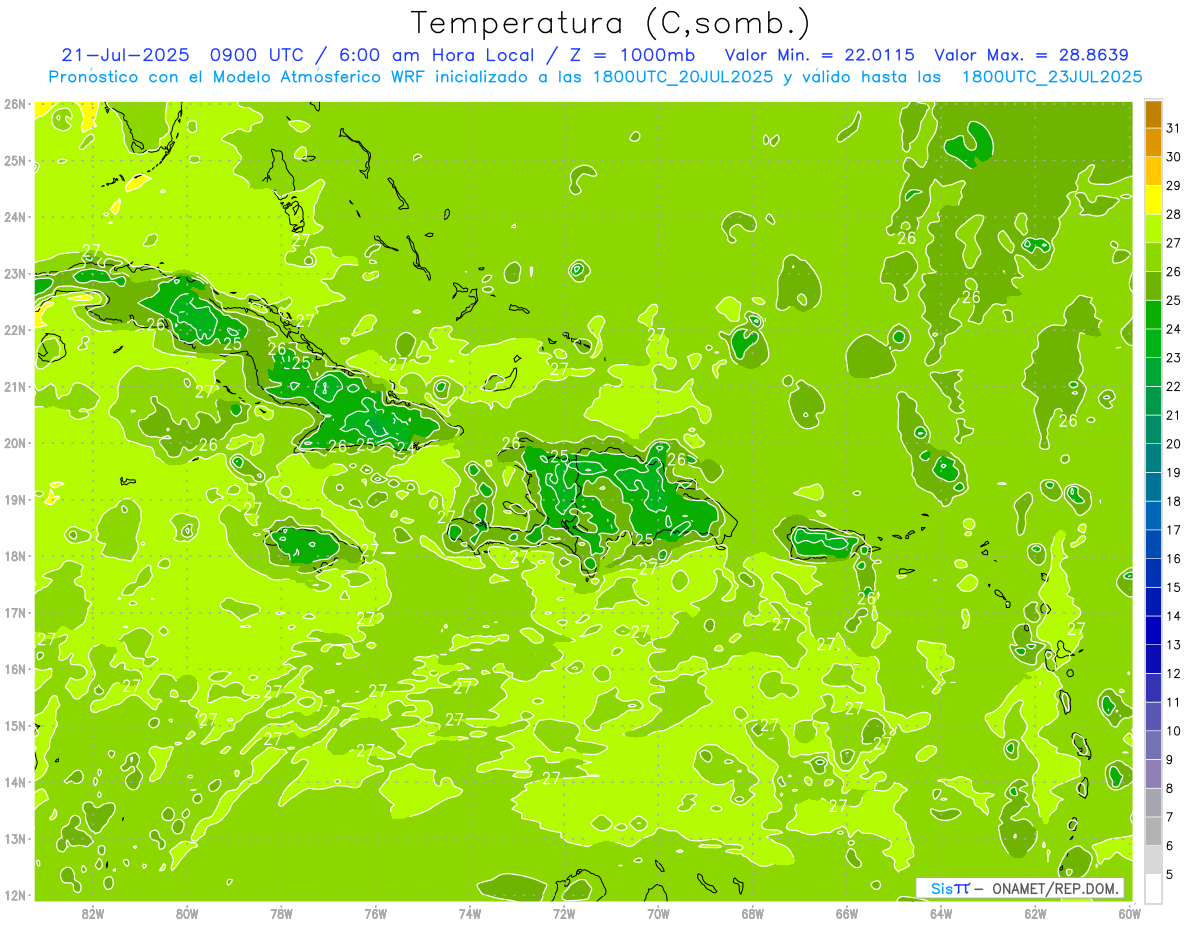
Task: Click the legend value 20 label
Action: pyautogui.click(x=1174, y=443)
